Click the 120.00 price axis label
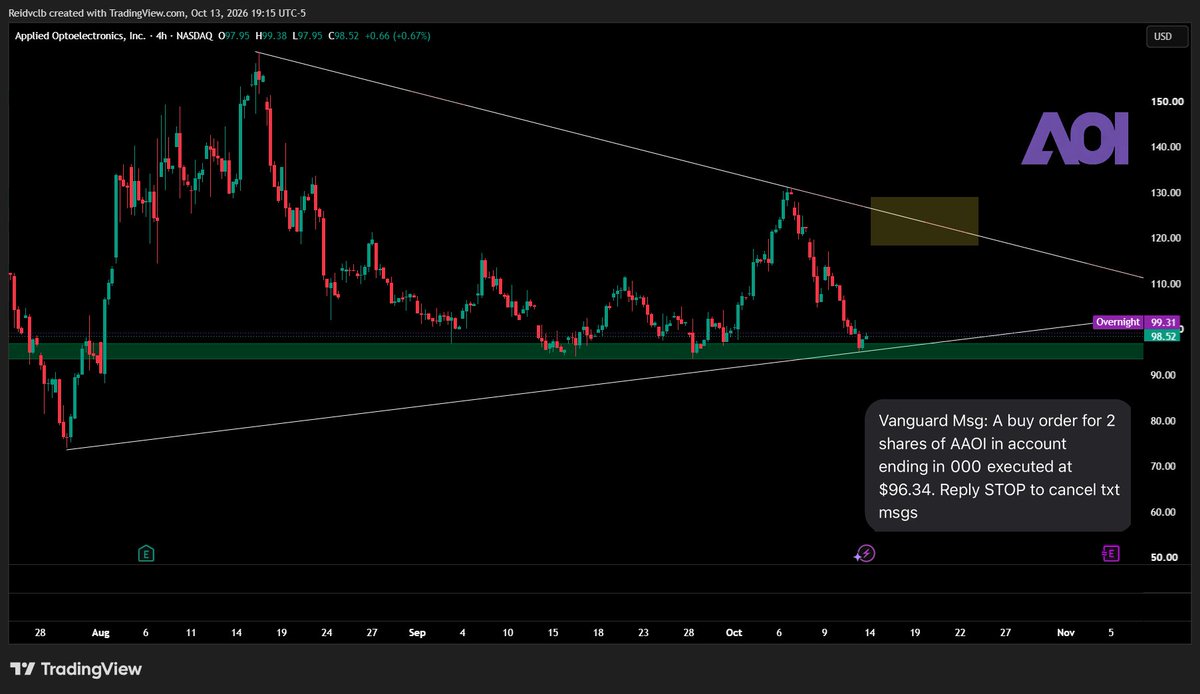Viewport: 1200px width, 694px height. coord(1165,239)
